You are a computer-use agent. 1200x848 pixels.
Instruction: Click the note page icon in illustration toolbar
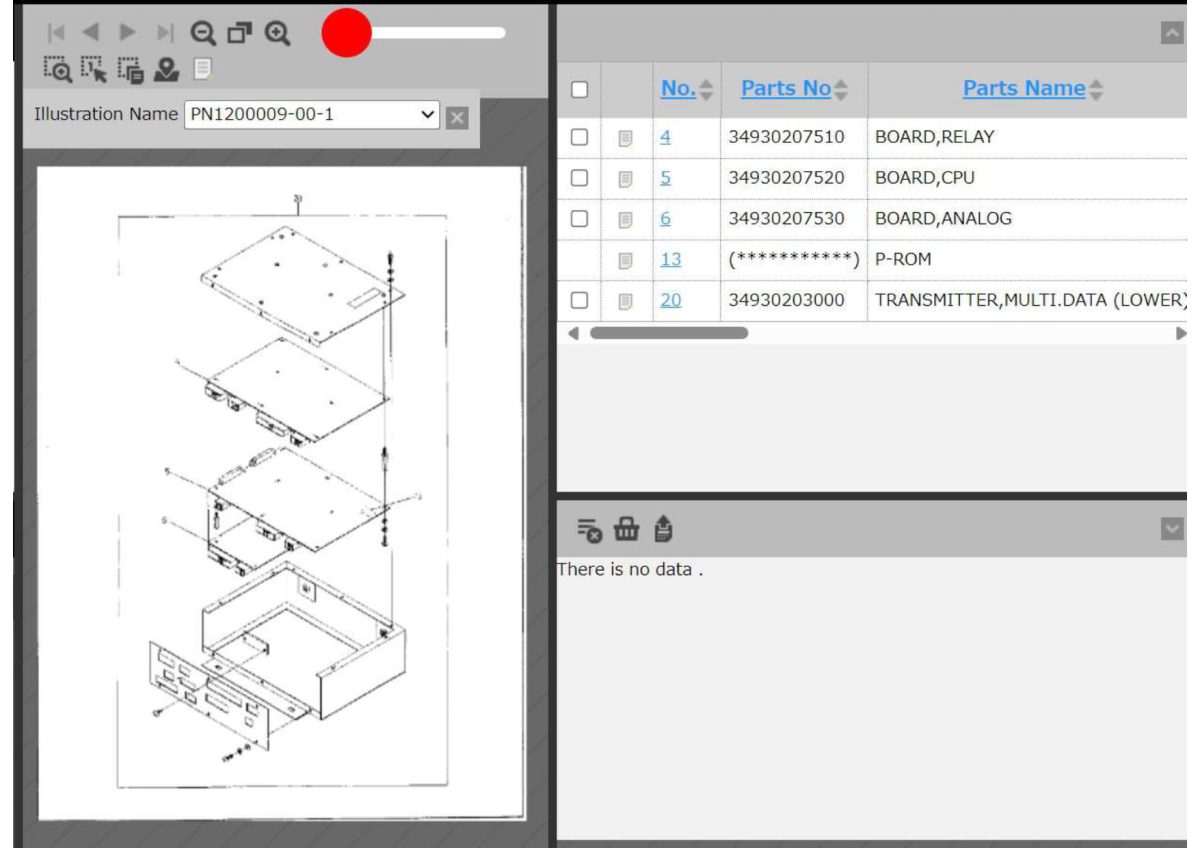[x=203, y=69]
